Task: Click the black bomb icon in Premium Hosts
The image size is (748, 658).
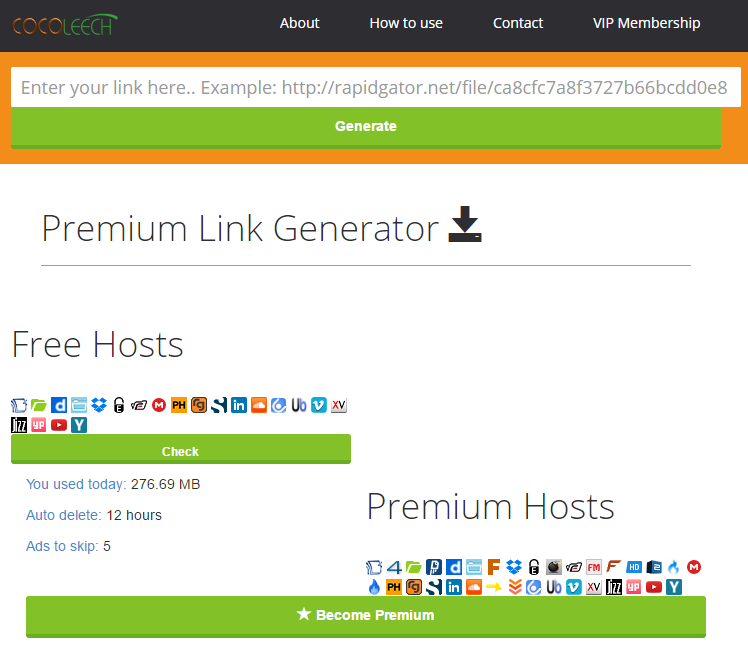Action: pos(554,567)
